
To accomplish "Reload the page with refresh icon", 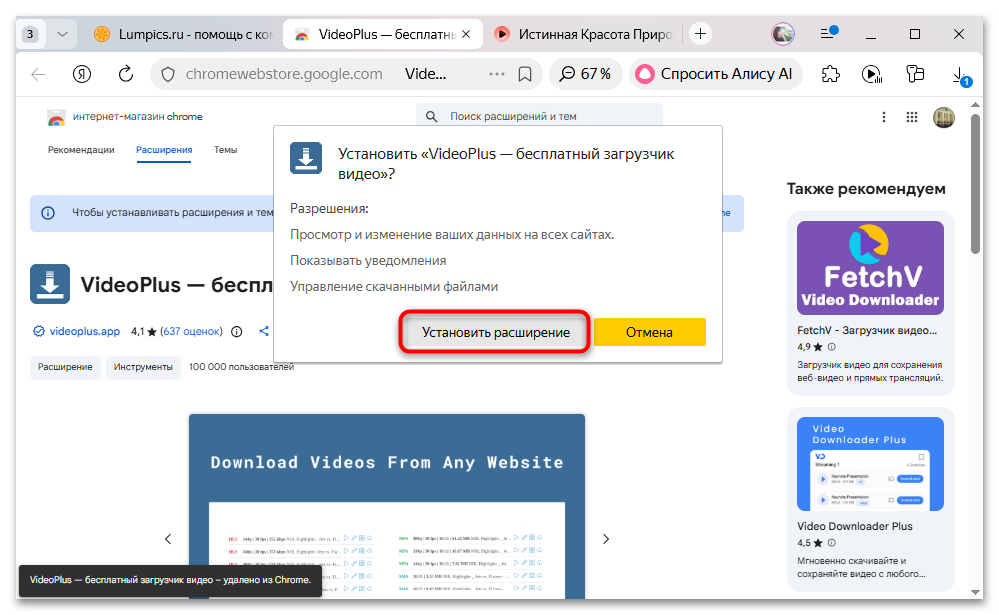I will click(126, 75).
